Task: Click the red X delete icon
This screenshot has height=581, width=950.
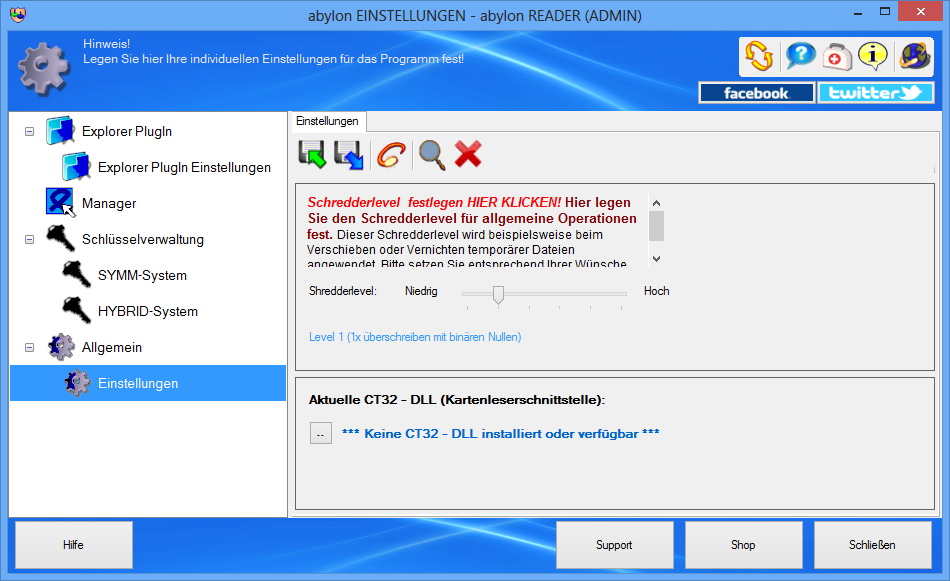Action: (x=468, y=154)
